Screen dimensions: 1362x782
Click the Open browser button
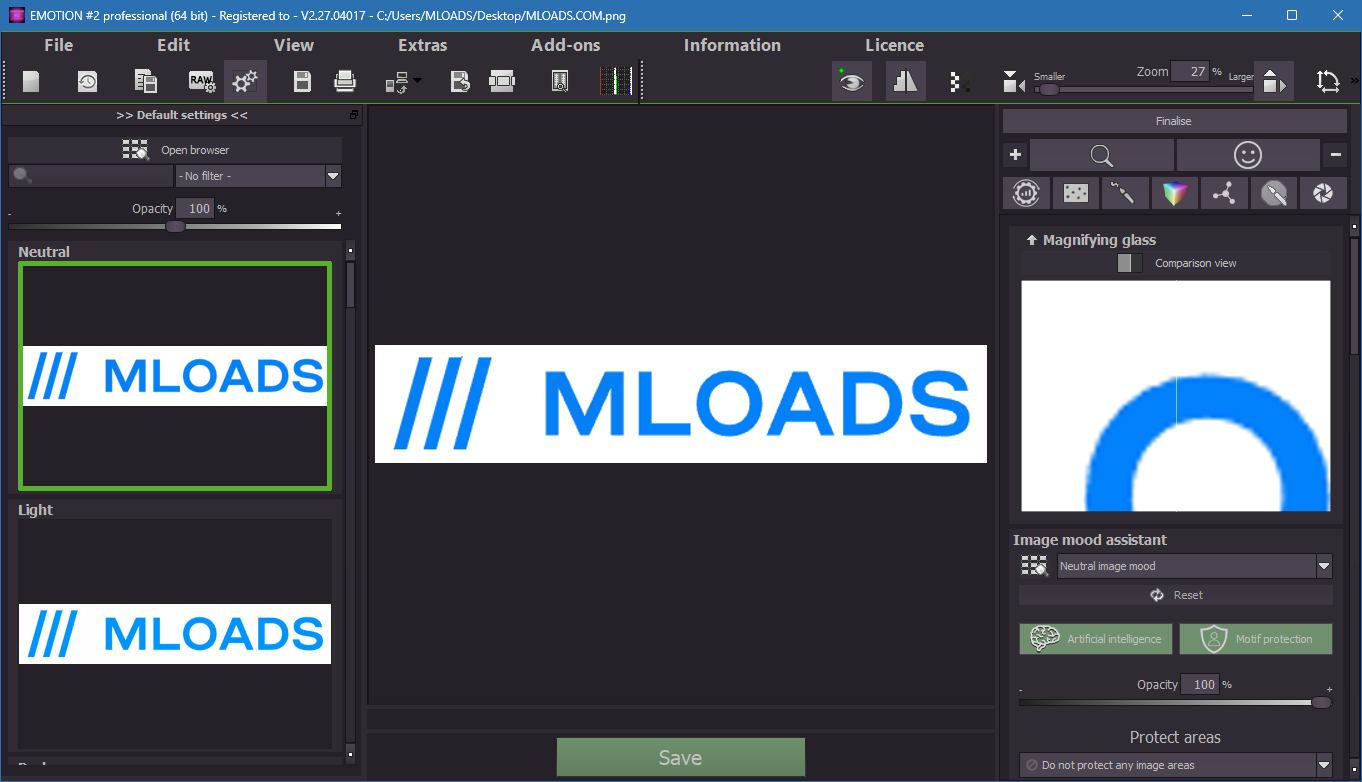(175, 150)
